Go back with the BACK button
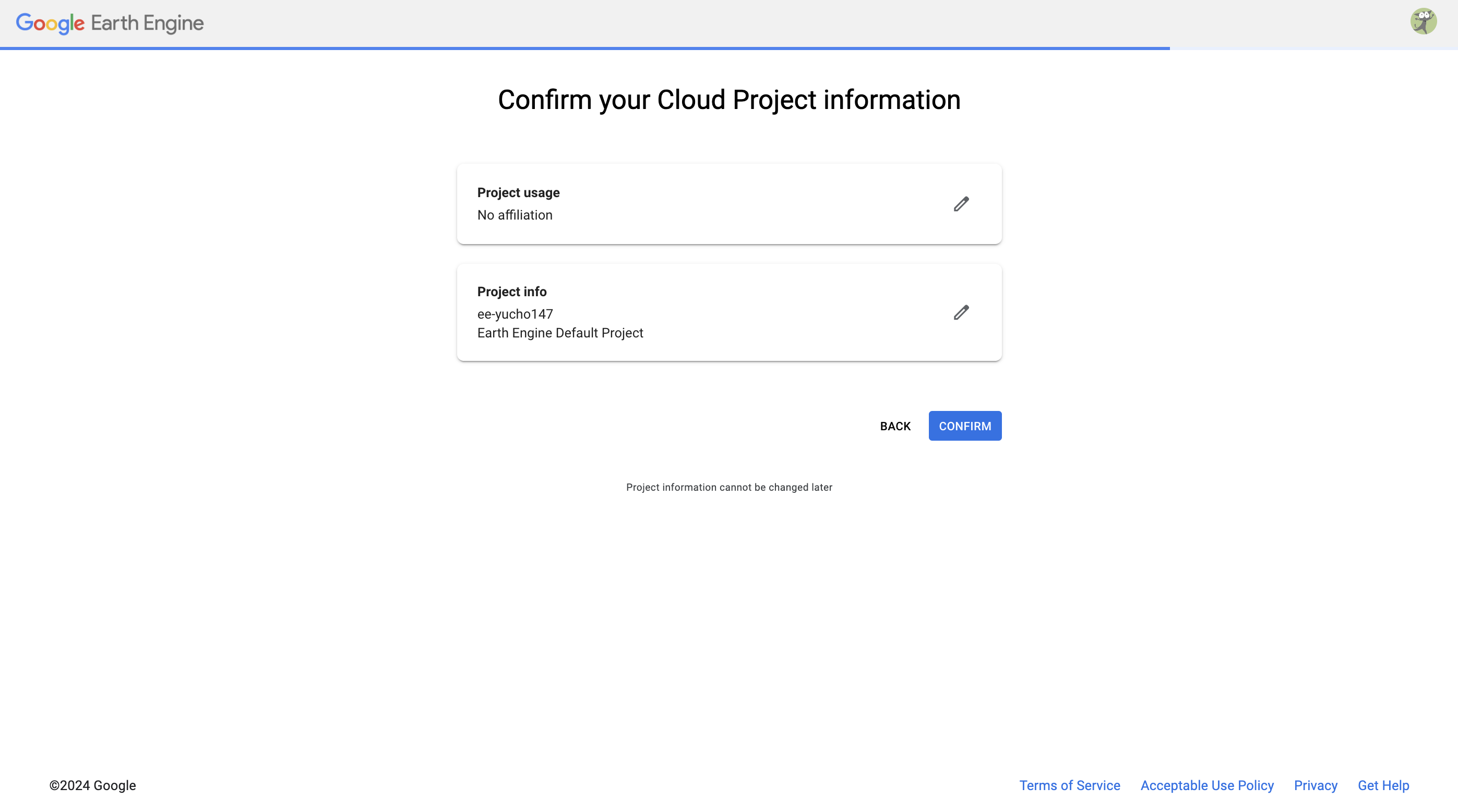This screenshot has height=812, width=1458. [x=895, y=426]
